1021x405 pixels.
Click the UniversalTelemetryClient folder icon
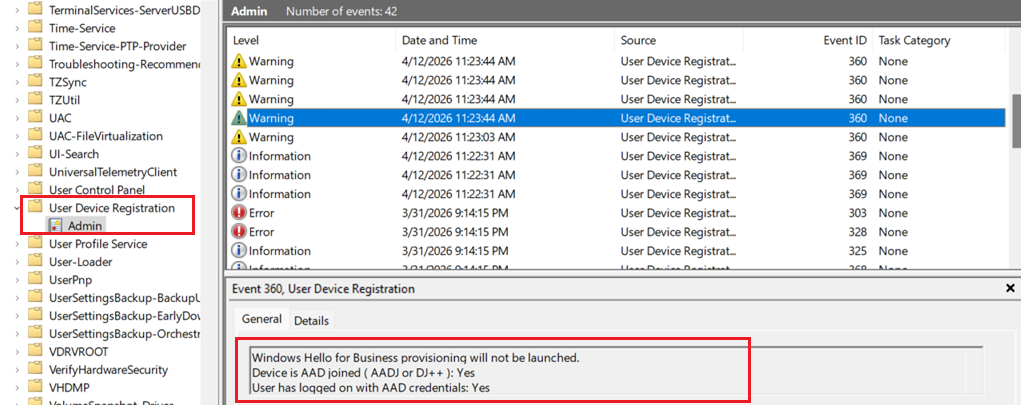coord(36,172)
